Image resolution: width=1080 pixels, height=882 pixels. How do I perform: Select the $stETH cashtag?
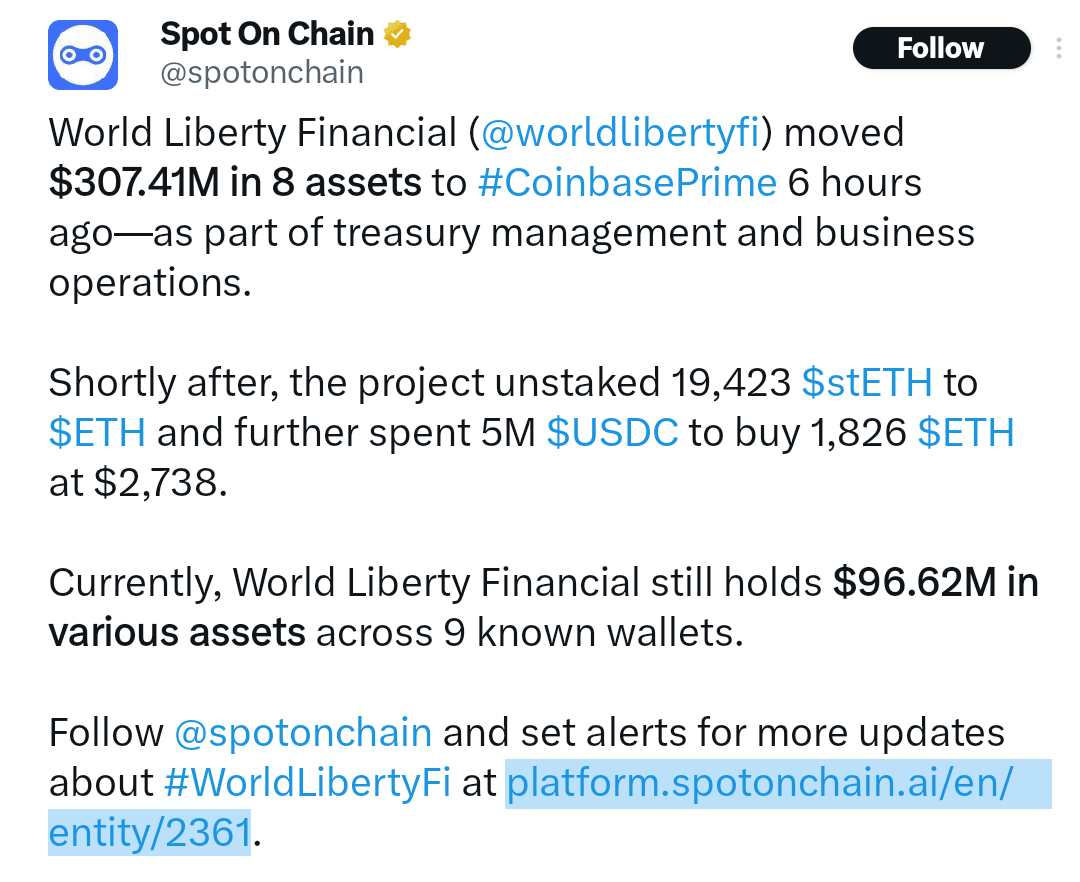point(866,382)
